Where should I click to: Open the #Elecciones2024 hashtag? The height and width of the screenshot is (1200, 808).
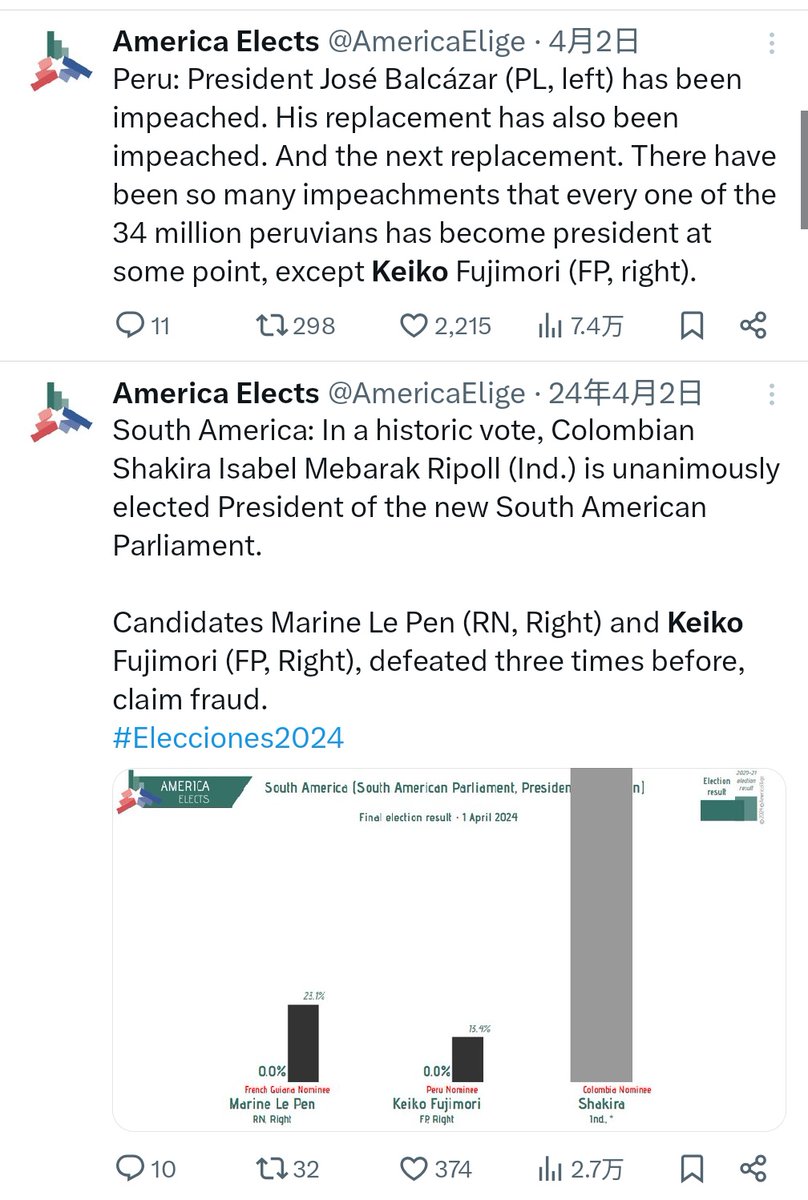pyautogui.click(x=228, y=738)
